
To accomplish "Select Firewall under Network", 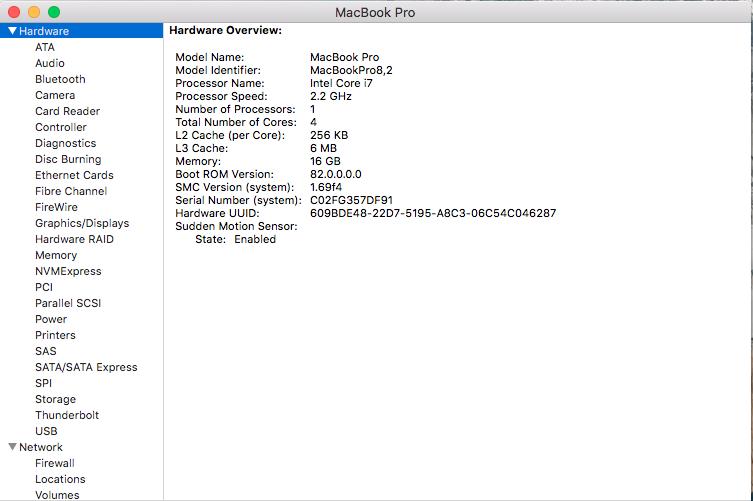I will point(55,463).
